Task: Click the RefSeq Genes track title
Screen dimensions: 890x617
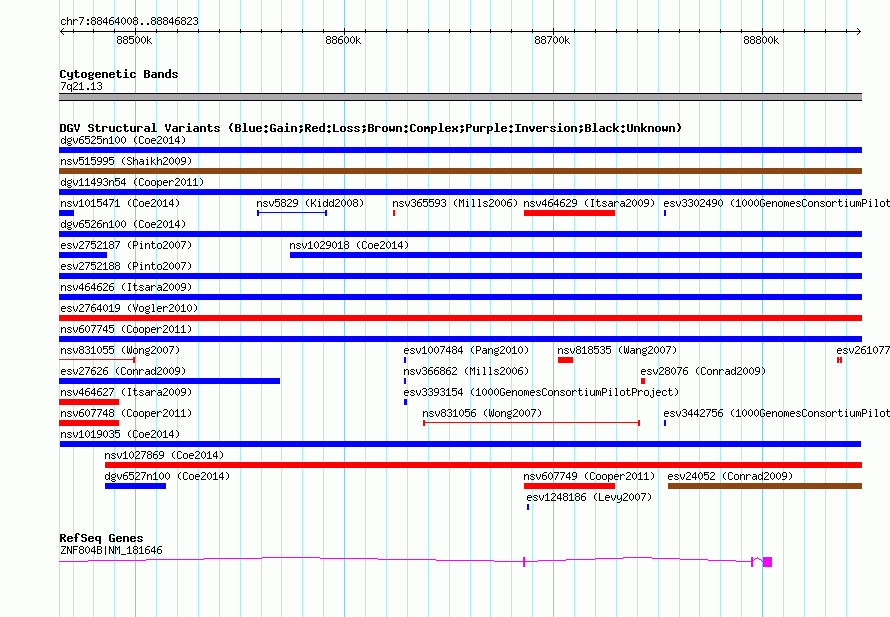Action: [101, 538]
